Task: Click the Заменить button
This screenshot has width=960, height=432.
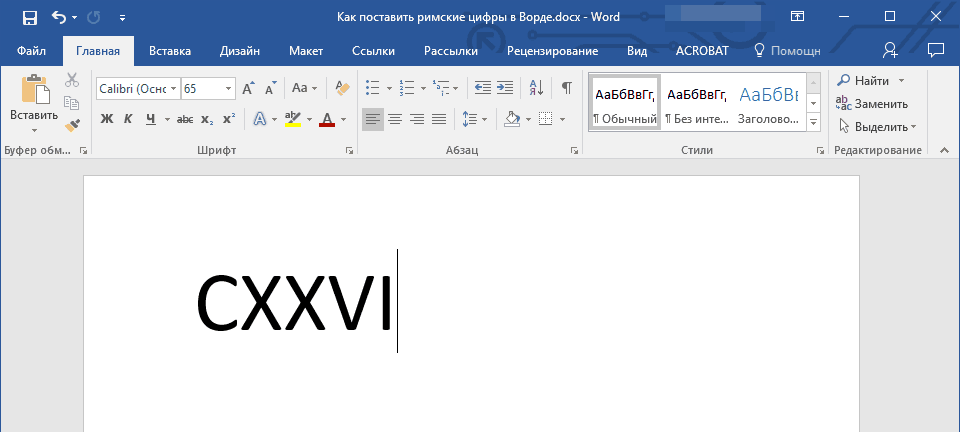Action: pyautogui.click(x=872, y=103)
